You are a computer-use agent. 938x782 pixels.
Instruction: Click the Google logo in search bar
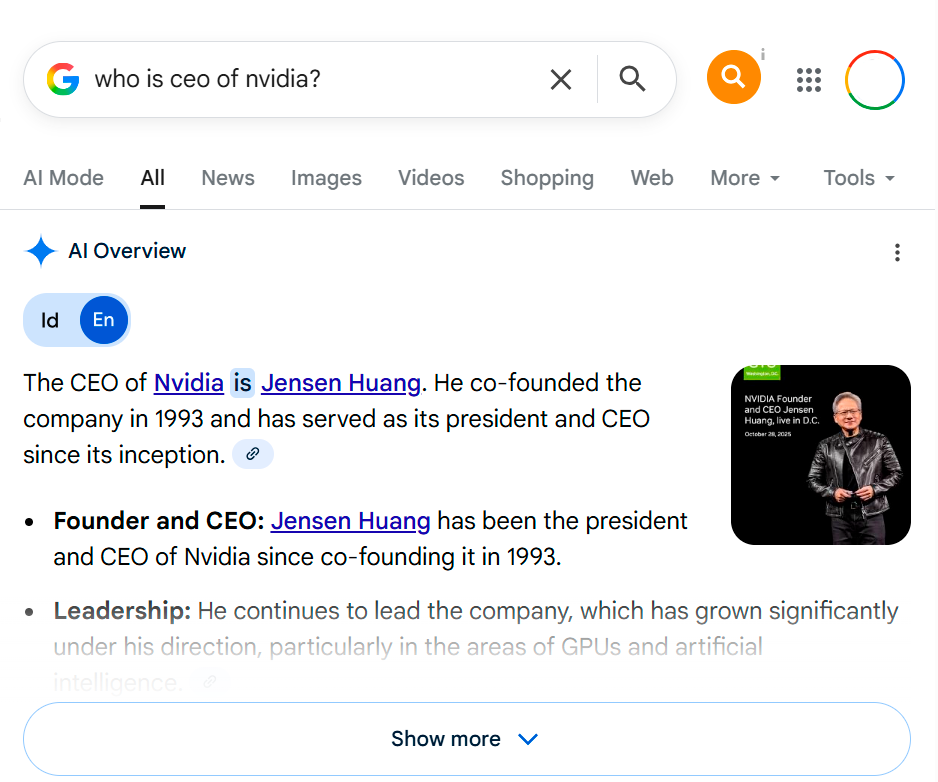click(x=63, y=79)
